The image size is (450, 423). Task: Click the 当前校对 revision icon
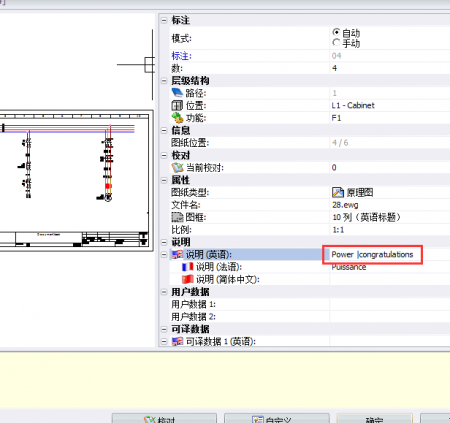pos(177,167)
